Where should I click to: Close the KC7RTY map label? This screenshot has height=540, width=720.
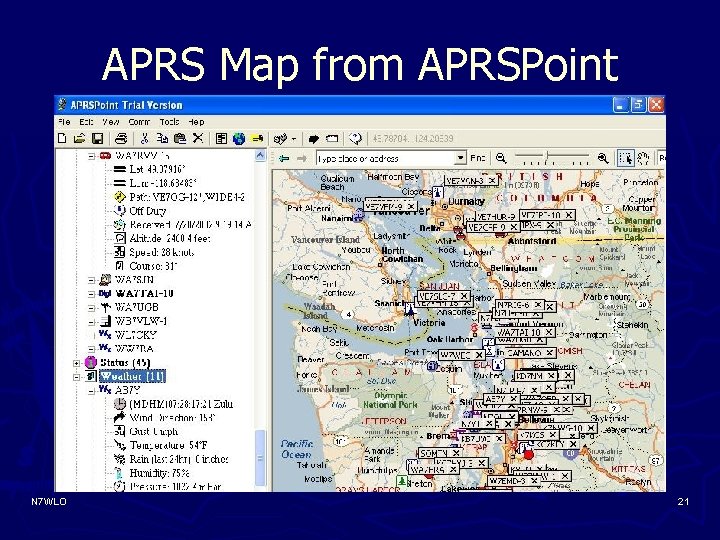pos(573,444)
